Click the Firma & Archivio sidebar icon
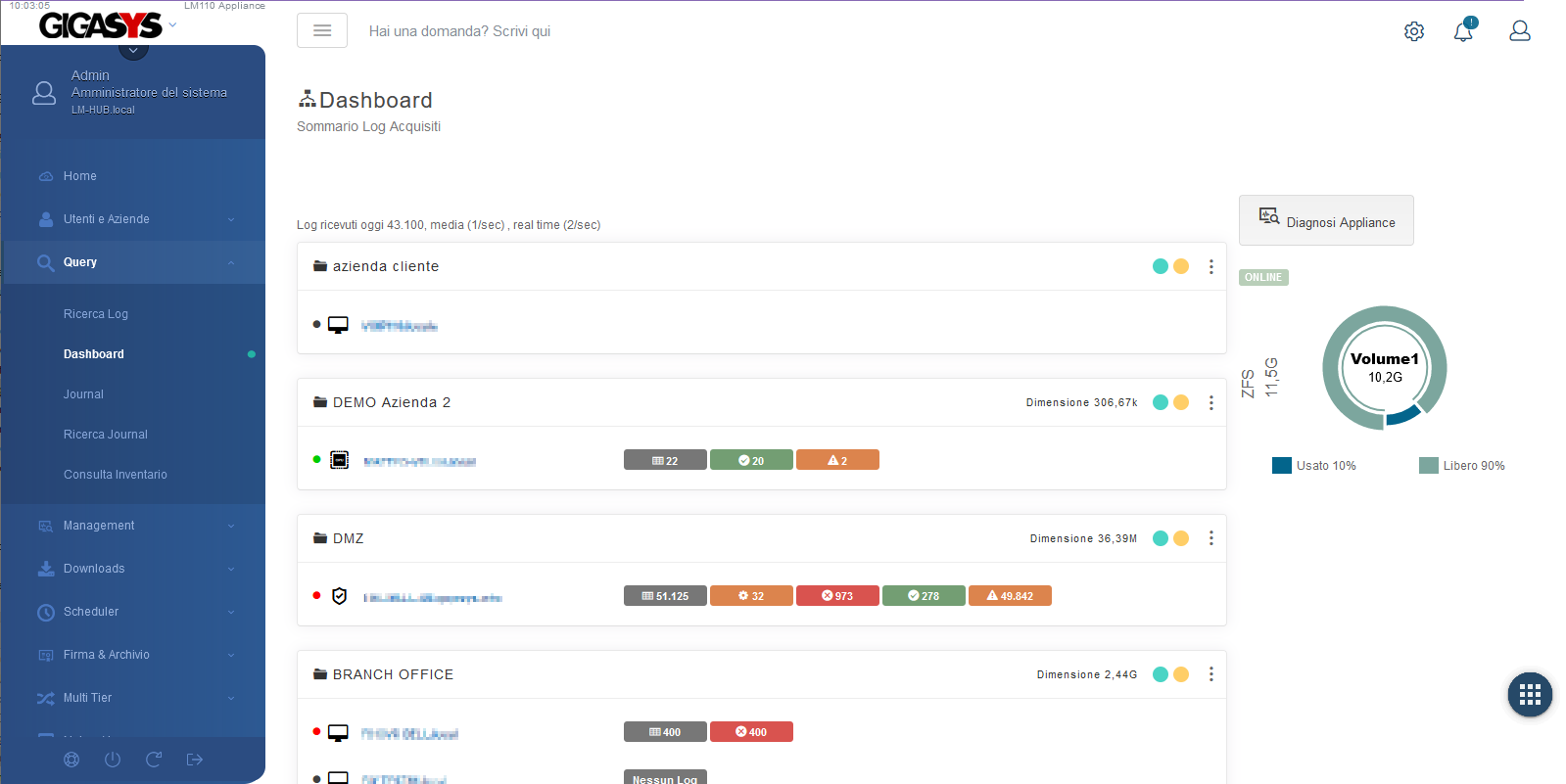 (45, 655)
